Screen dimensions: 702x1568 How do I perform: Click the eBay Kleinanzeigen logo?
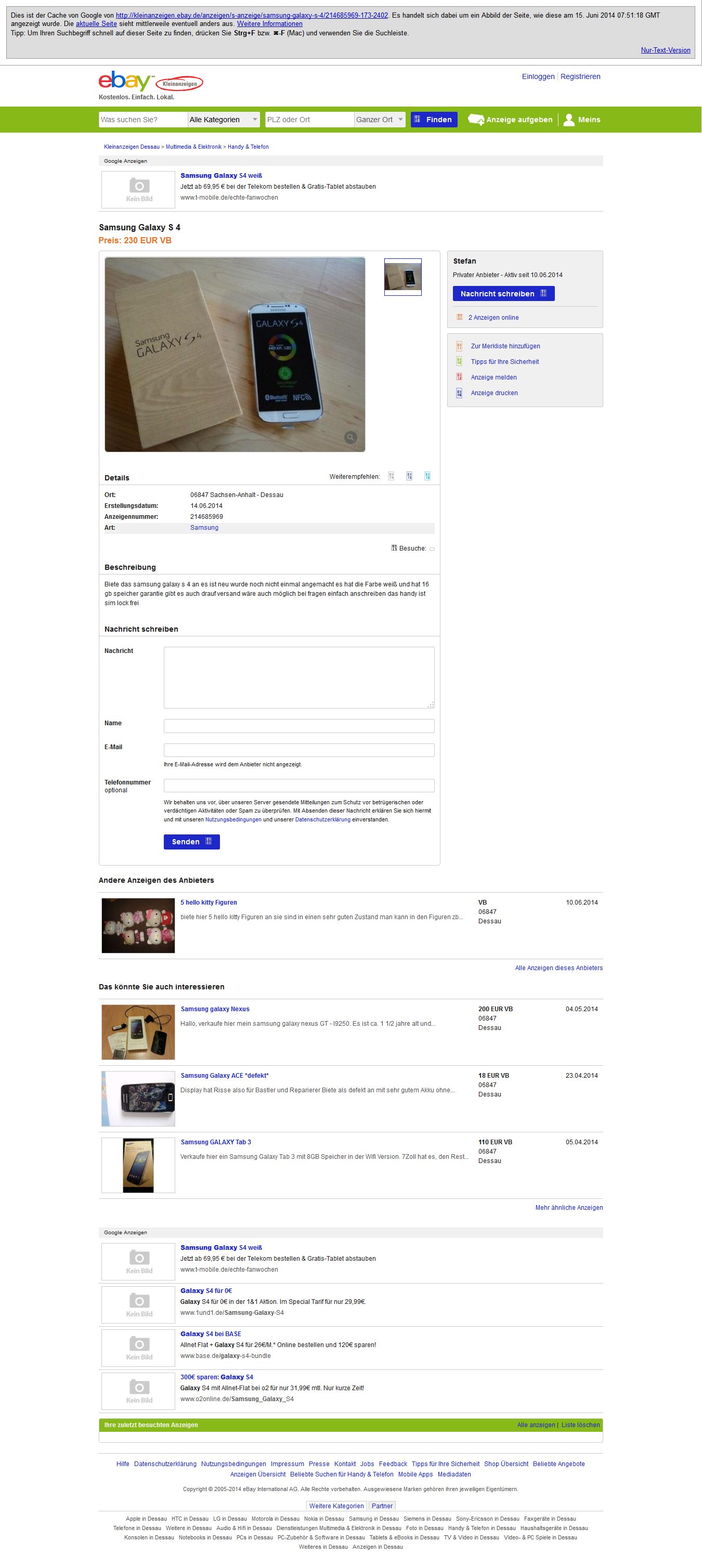151,82
